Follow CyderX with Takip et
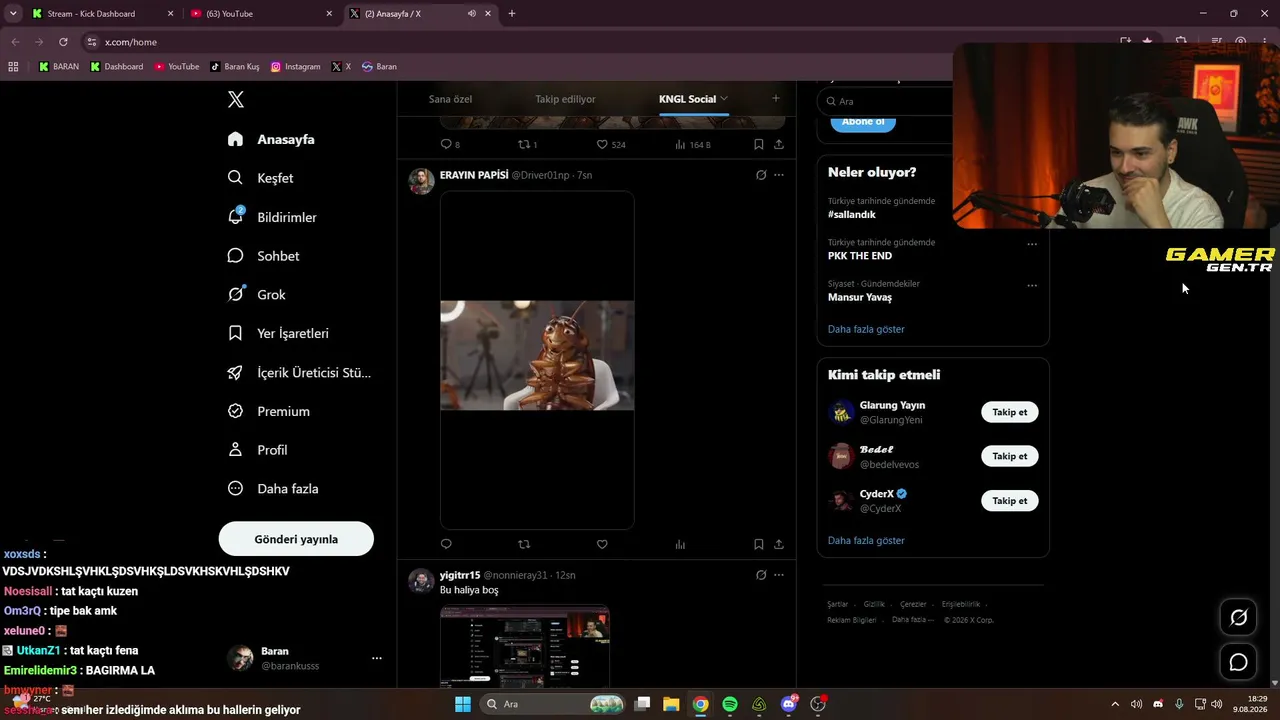This screenshot has width=1280, height=720. point(1010,500)
